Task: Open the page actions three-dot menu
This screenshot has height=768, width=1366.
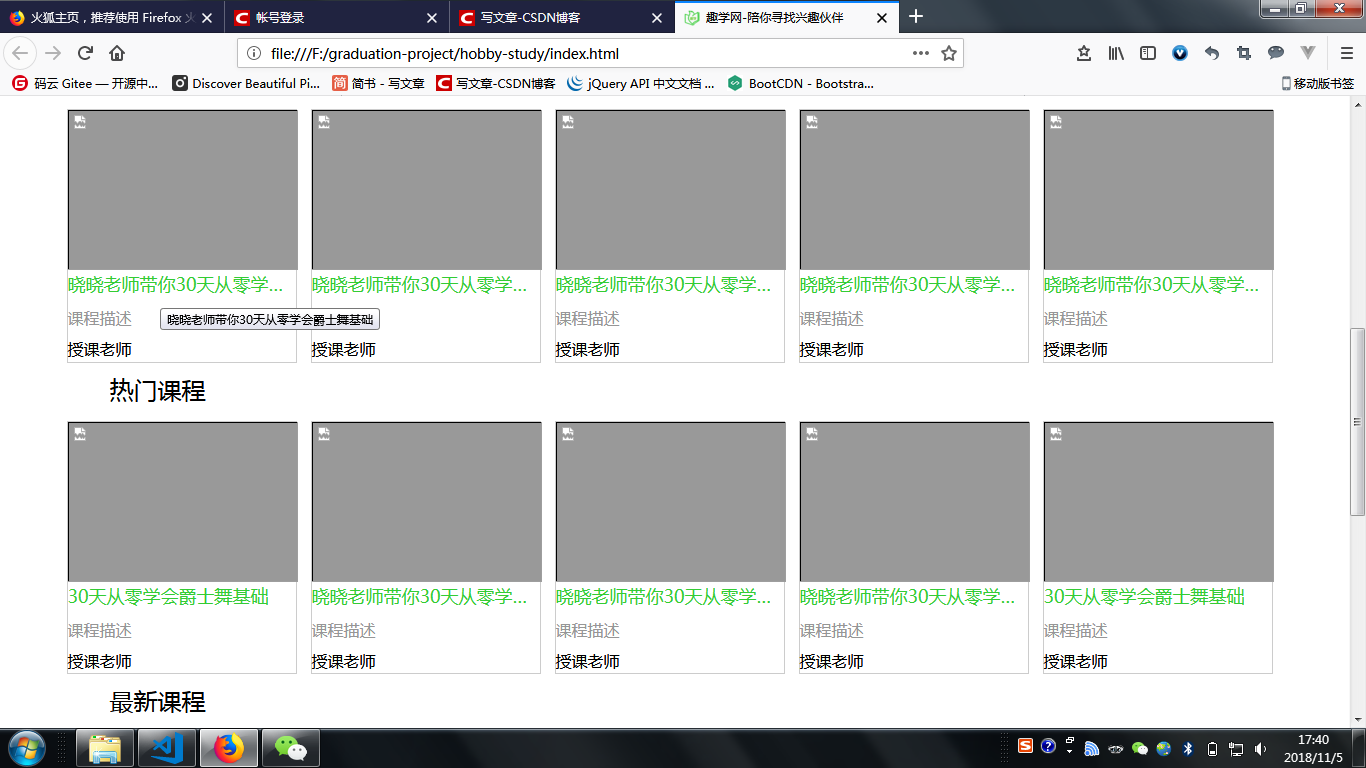Action: (921, 53)
